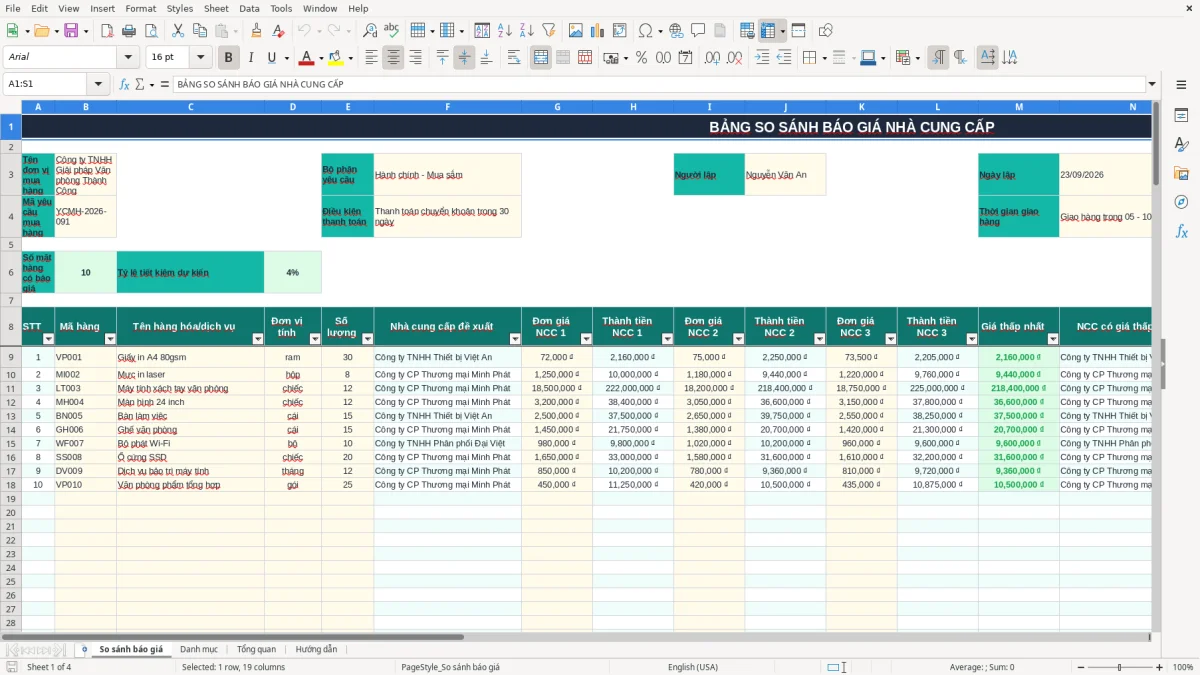The width and height of the screenshot is (1200, 675).
Task: Open the Sheet menu
Action: point(216,8)
